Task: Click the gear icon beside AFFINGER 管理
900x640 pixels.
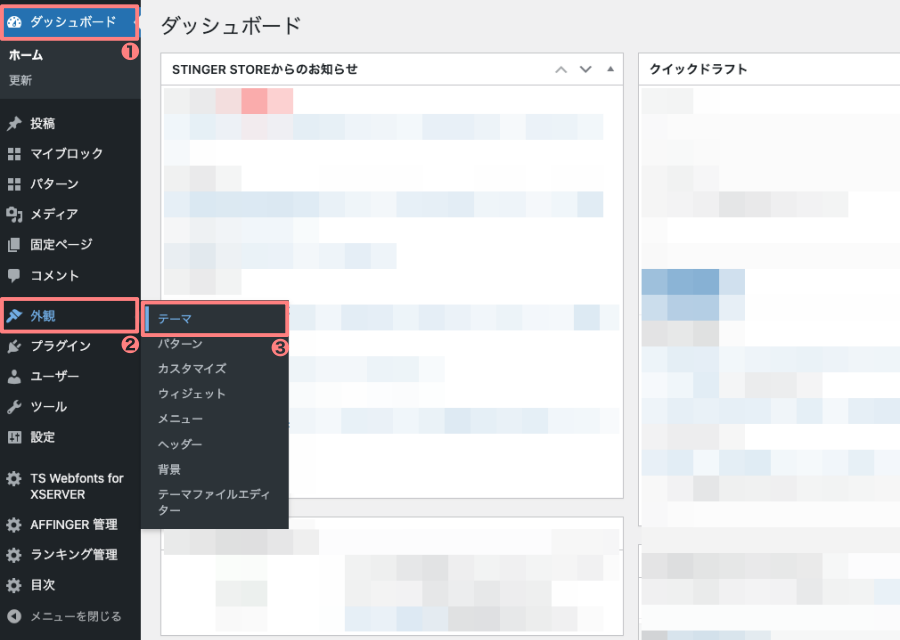Action: (14, 525)
